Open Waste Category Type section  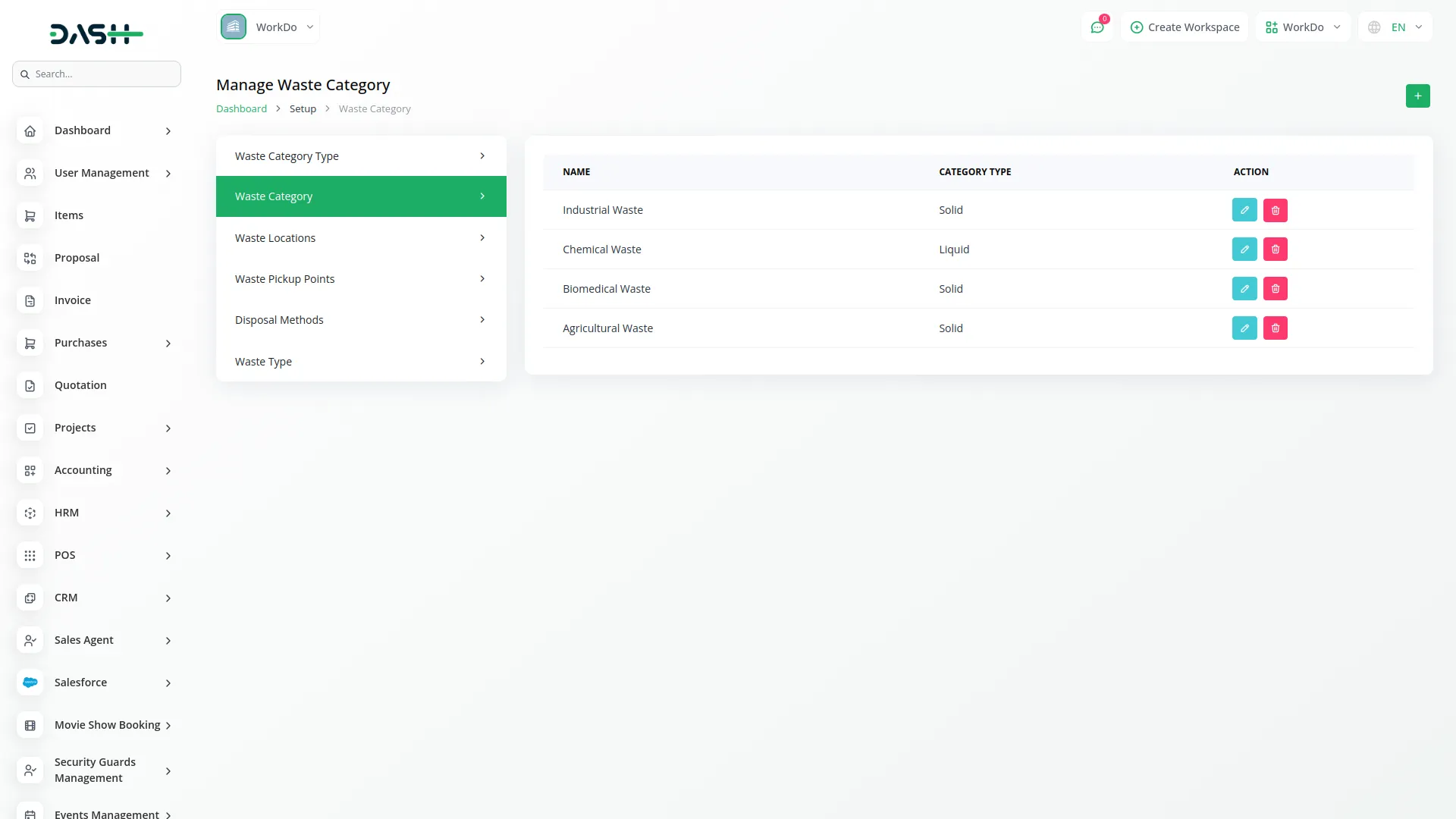point(361,156)
